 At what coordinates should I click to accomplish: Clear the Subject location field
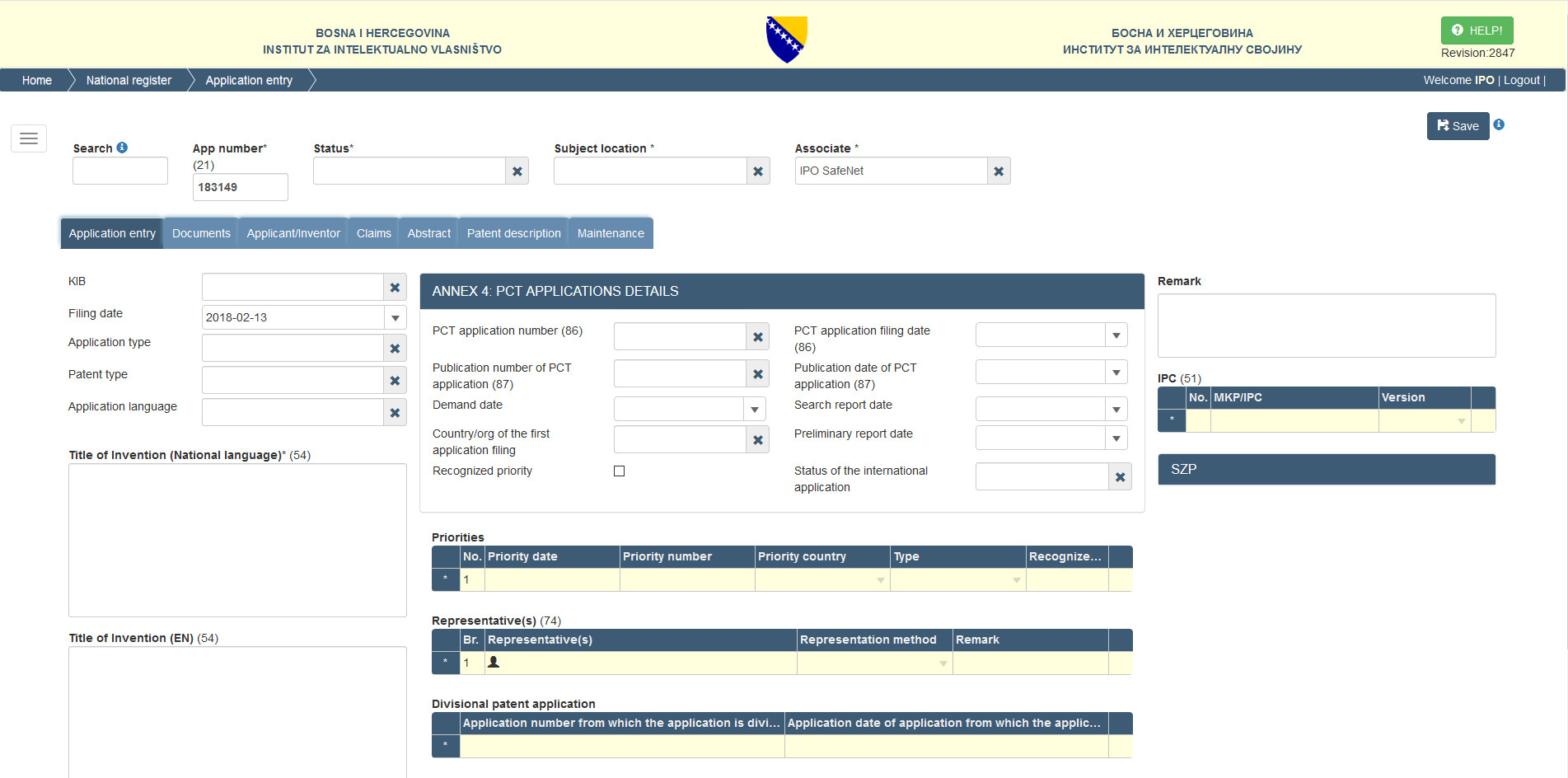point(758,171)
